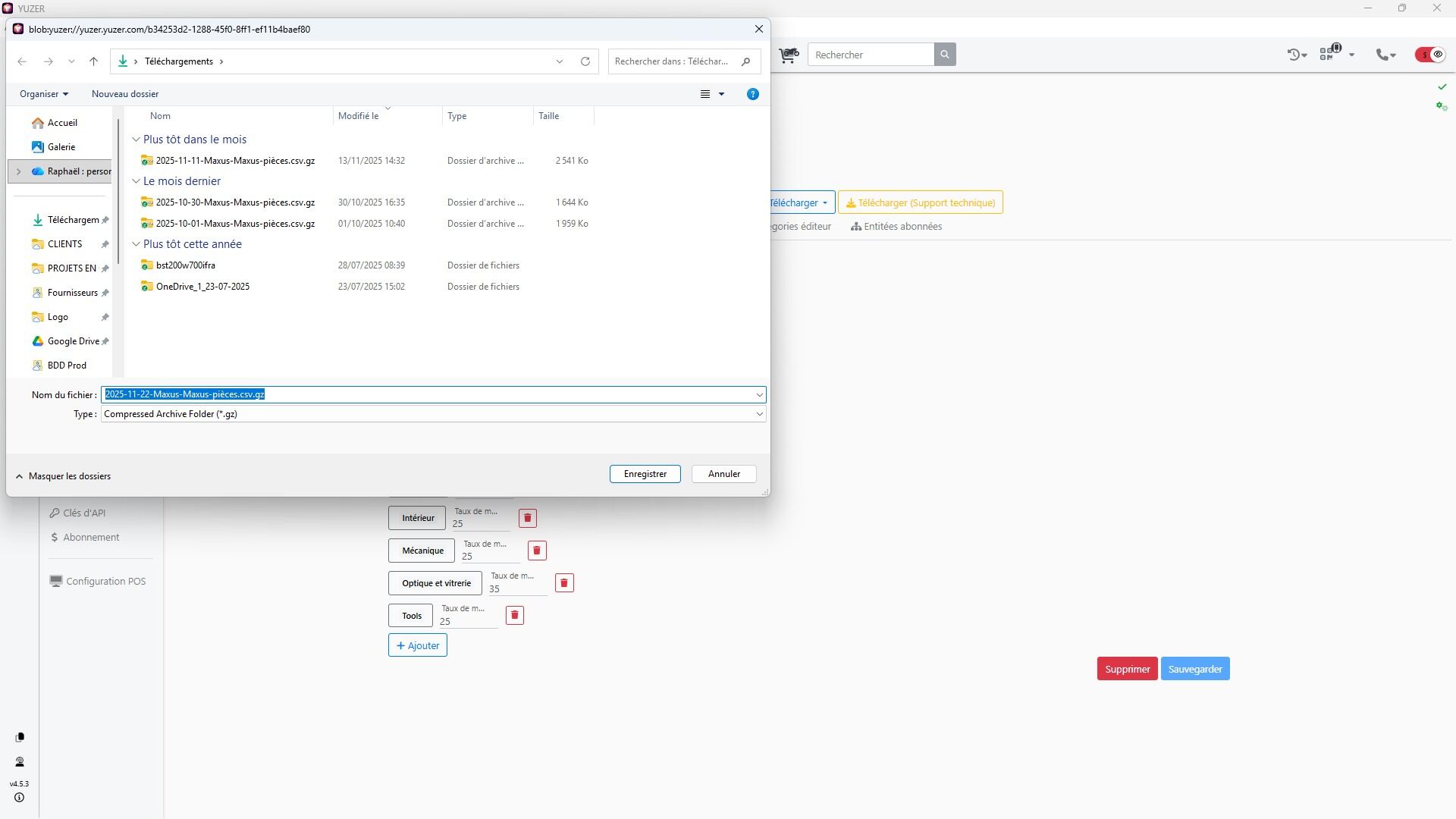Expand the Raphaël personal OneDrive tree item

pos(19,171)
